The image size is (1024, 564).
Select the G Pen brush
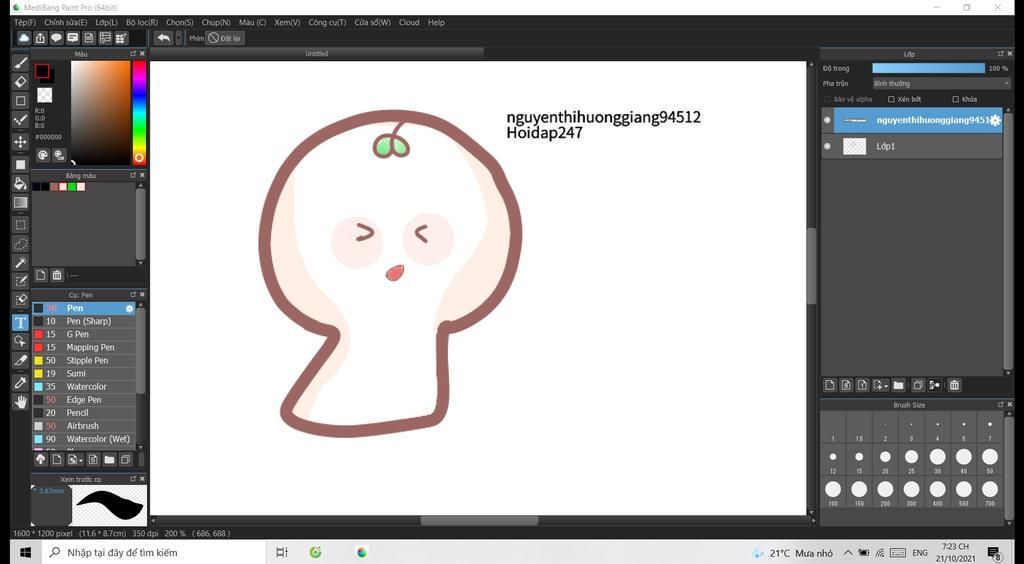click(84, 334)
